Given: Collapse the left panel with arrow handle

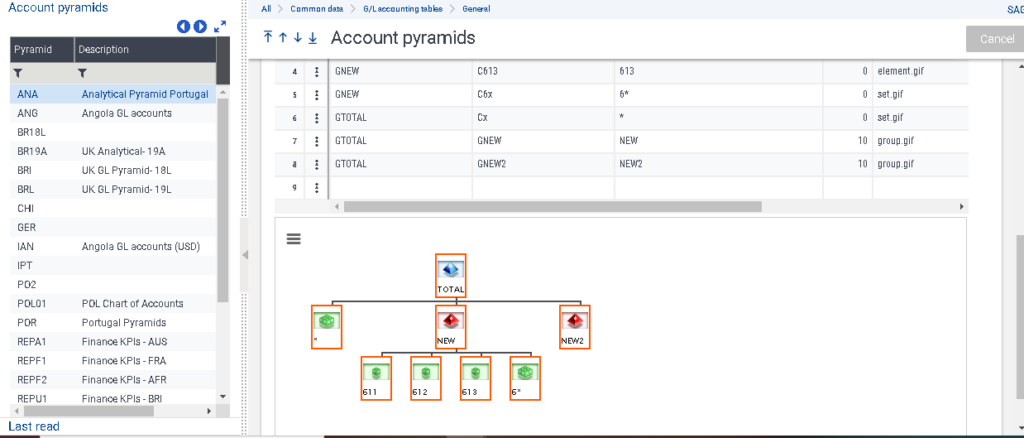Looking at the screenshot, I should (x=245, y=255).
